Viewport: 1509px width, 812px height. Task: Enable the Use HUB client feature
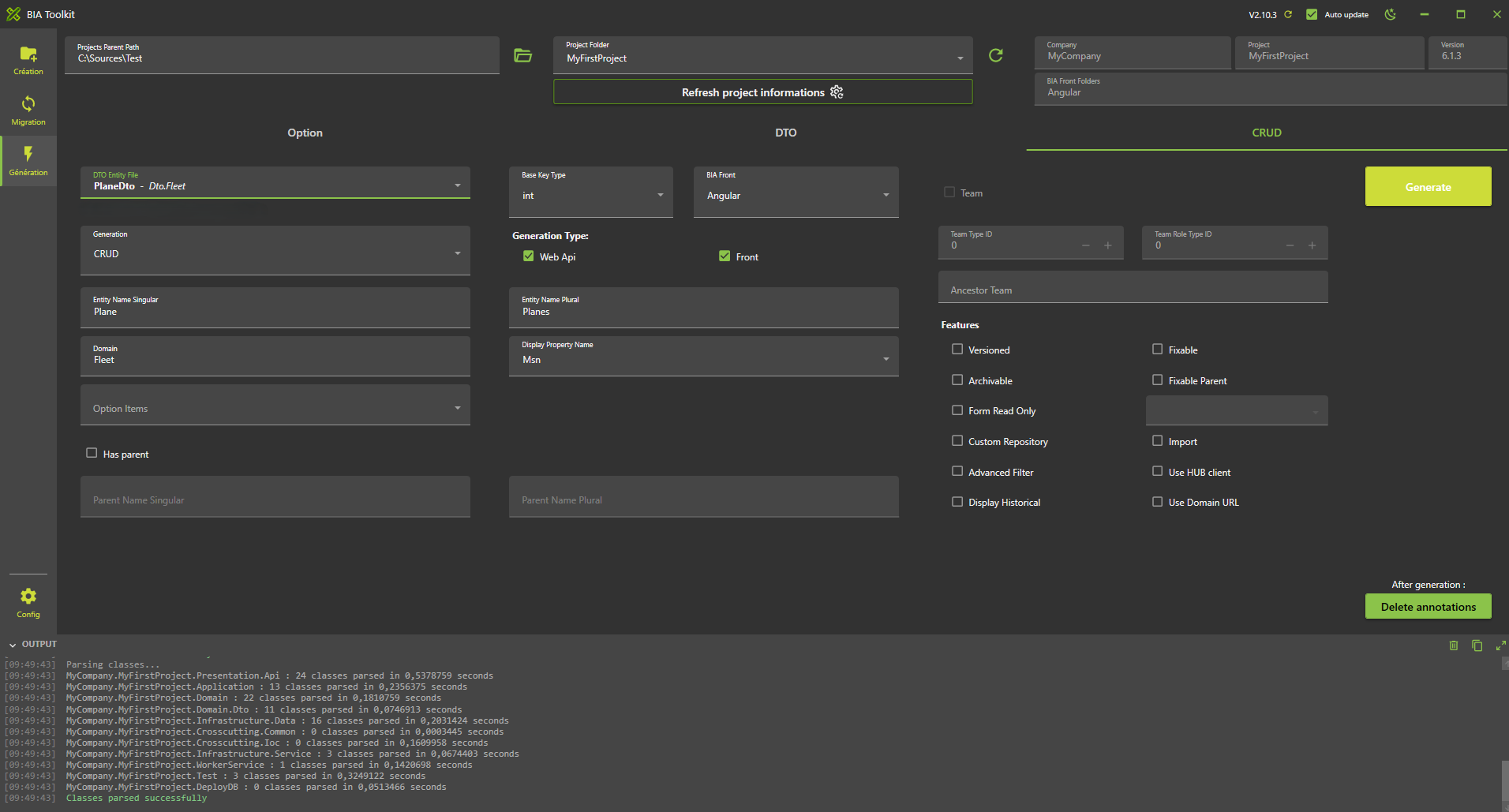1158,471
